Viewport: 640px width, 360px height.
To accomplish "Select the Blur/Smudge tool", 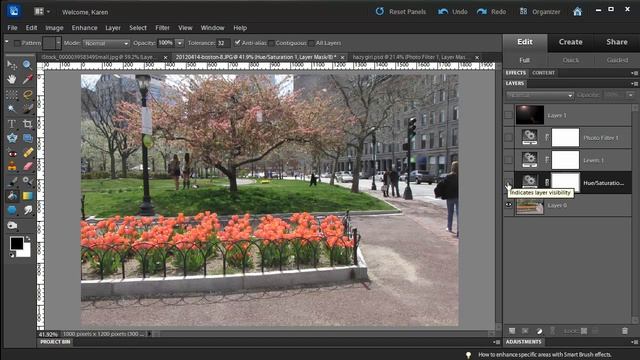I will [x=27, y=210].
